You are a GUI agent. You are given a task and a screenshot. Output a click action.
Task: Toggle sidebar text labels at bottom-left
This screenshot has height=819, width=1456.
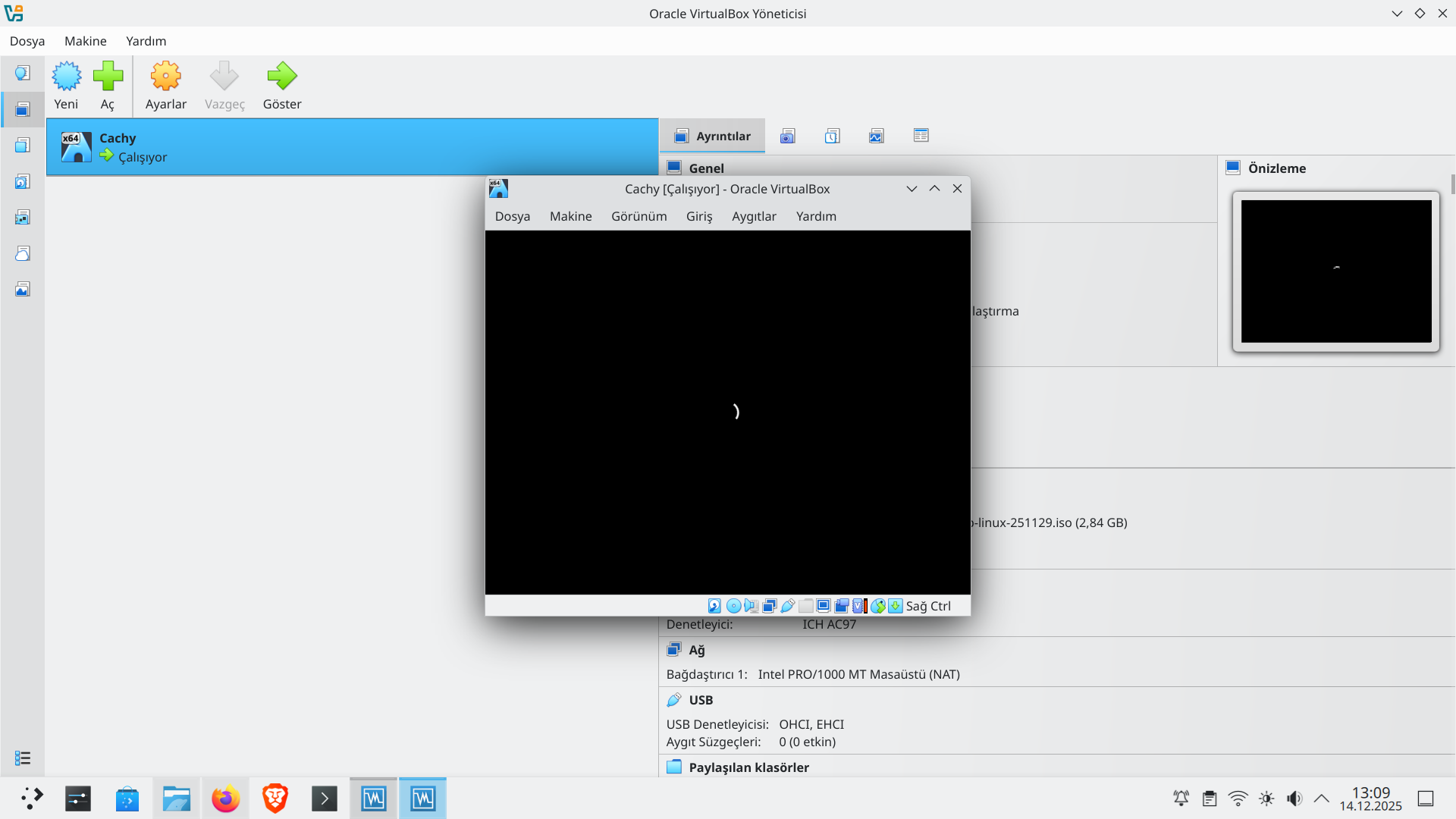23,758
